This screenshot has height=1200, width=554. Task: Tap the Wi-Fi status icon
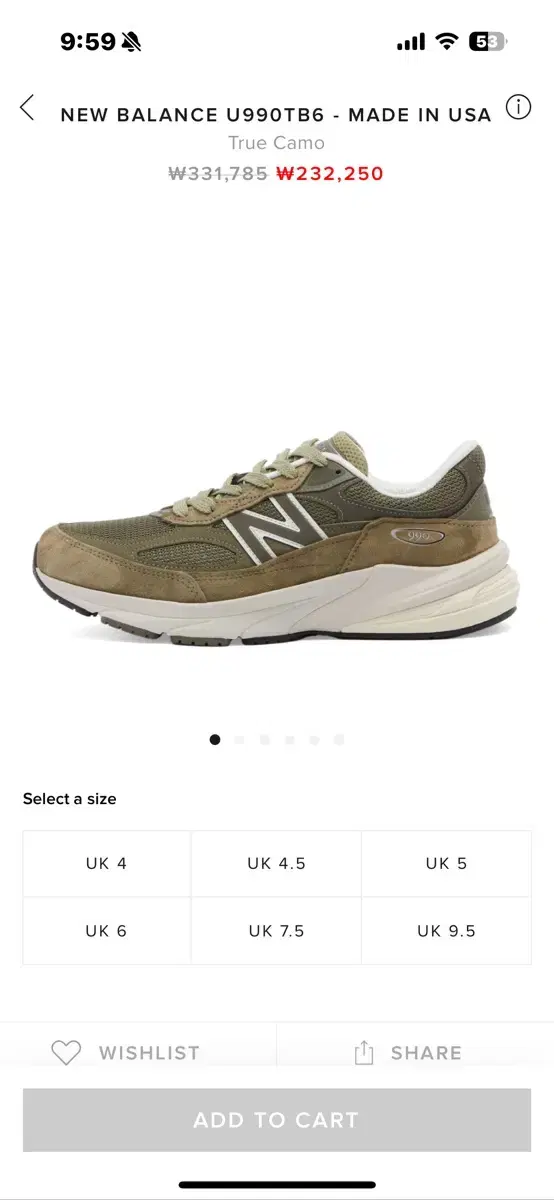tap(447, 42)
